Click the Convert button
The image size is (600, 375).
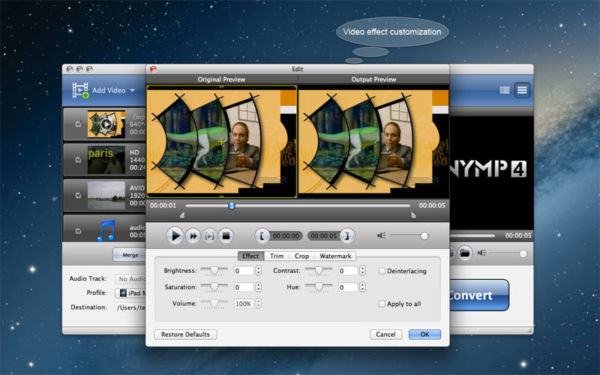coord(479,295)
